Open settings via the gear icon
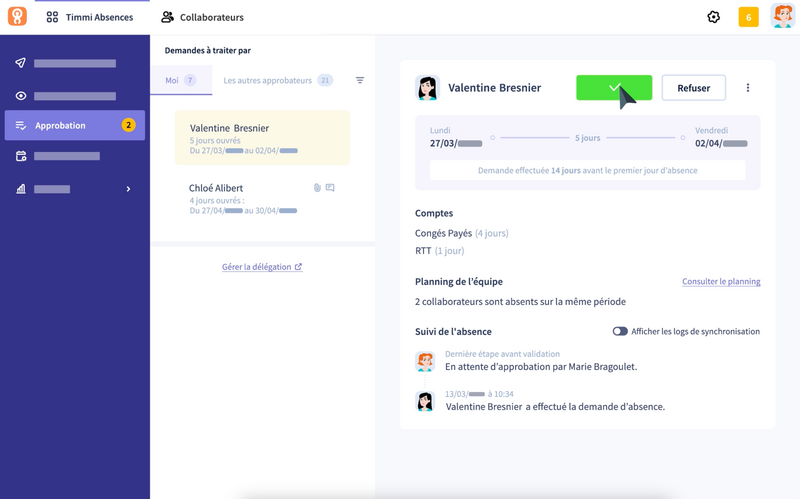This screenshot has height=499, width=800. click(x=713, y=17)
